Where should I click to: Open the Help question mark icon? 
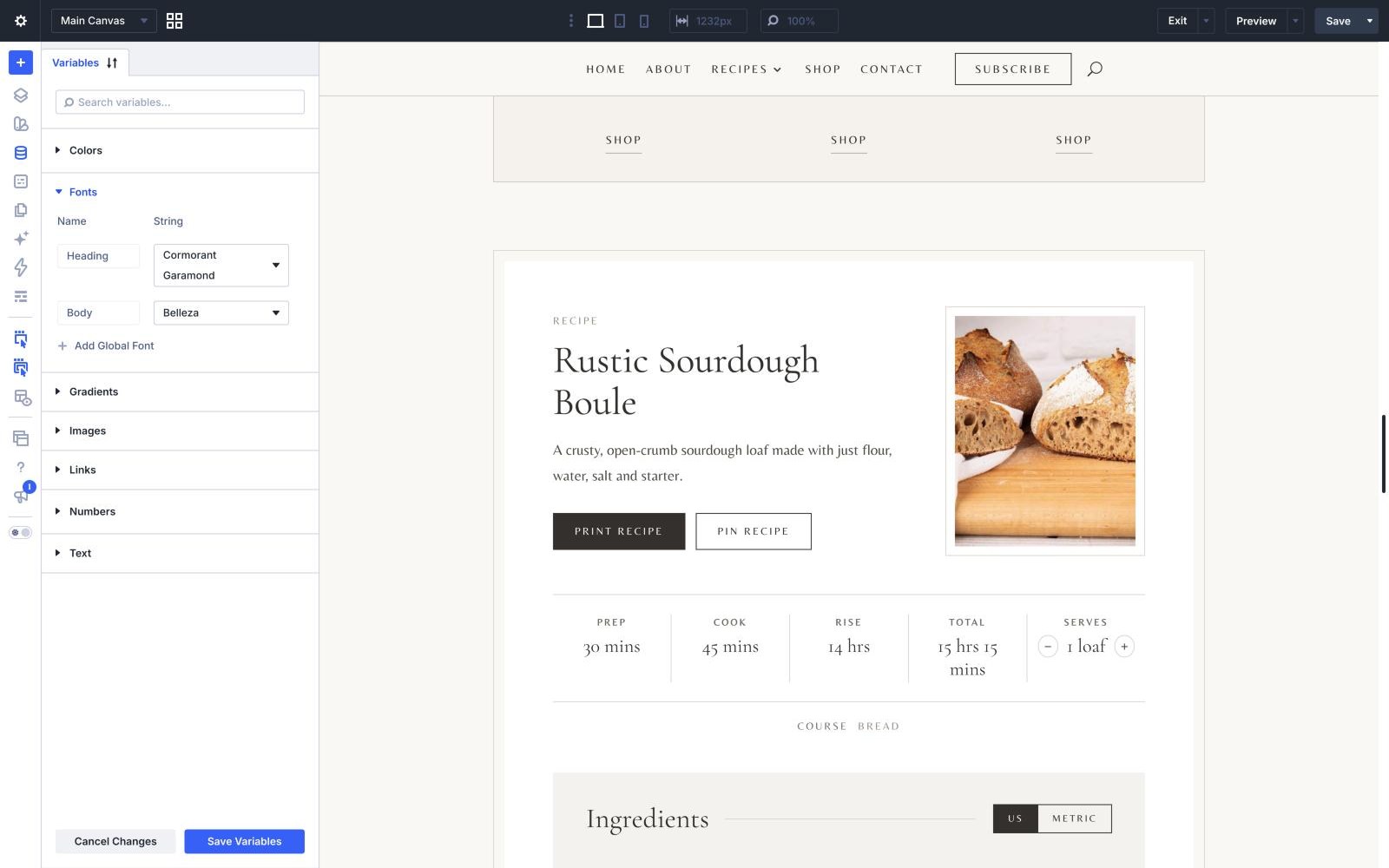[x=21, y=467]
